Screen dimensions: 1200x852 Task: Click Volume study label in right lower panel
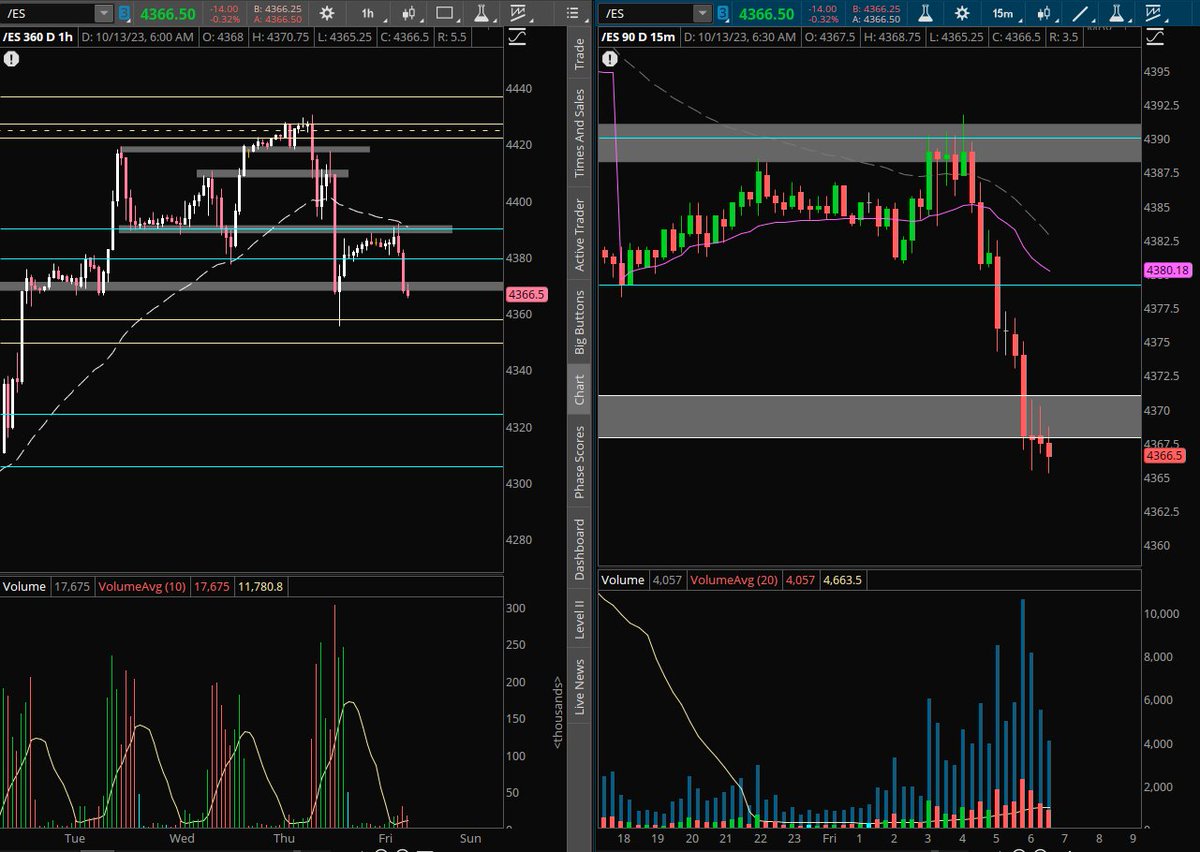point(622,579)
